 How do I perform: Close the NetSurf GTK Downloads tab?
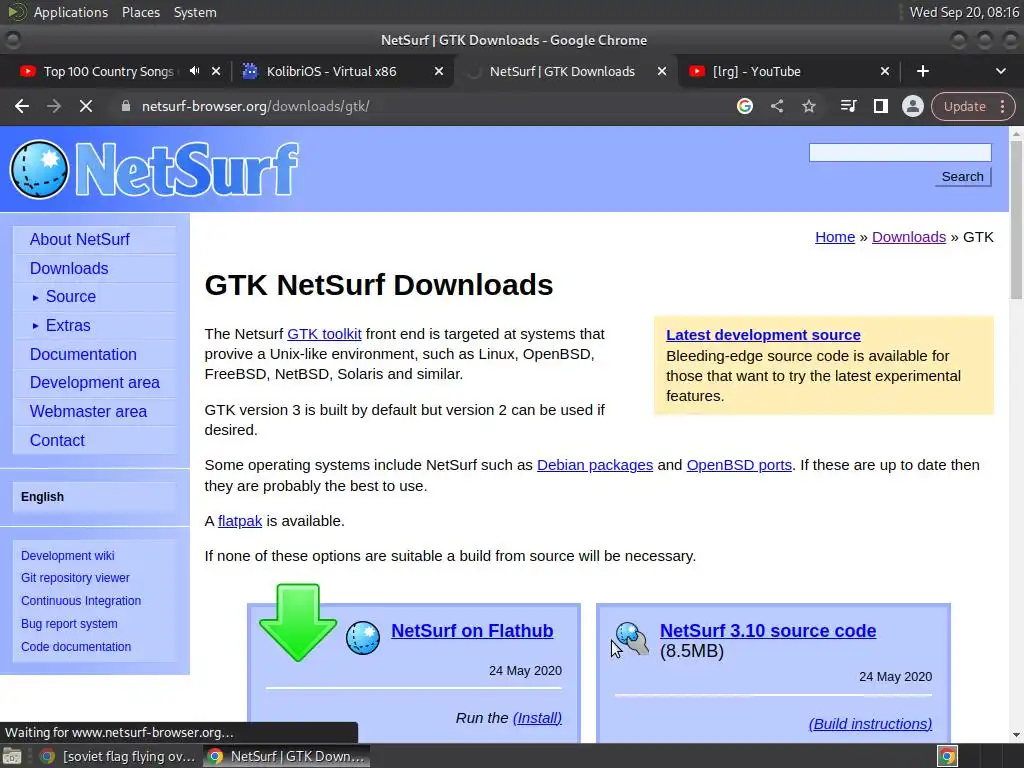[662, 71]
